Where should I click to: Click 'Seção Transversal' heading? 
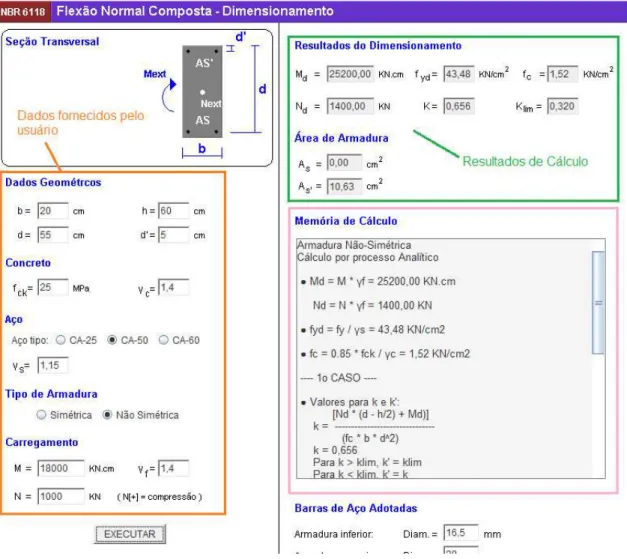[x=52, y=42]
